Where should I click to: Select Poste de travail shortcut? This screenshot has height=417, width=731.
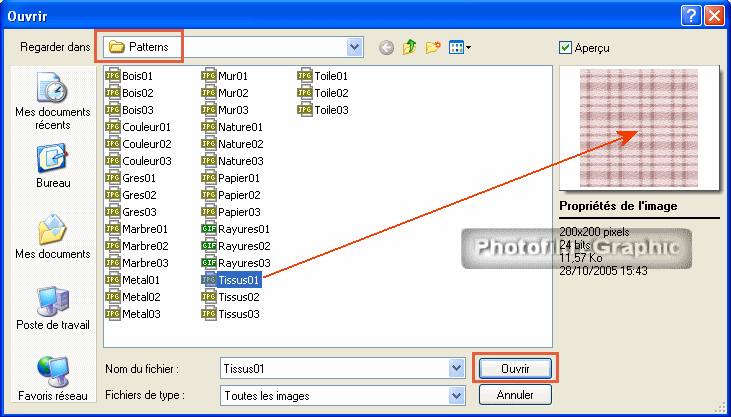click(52, 308)
